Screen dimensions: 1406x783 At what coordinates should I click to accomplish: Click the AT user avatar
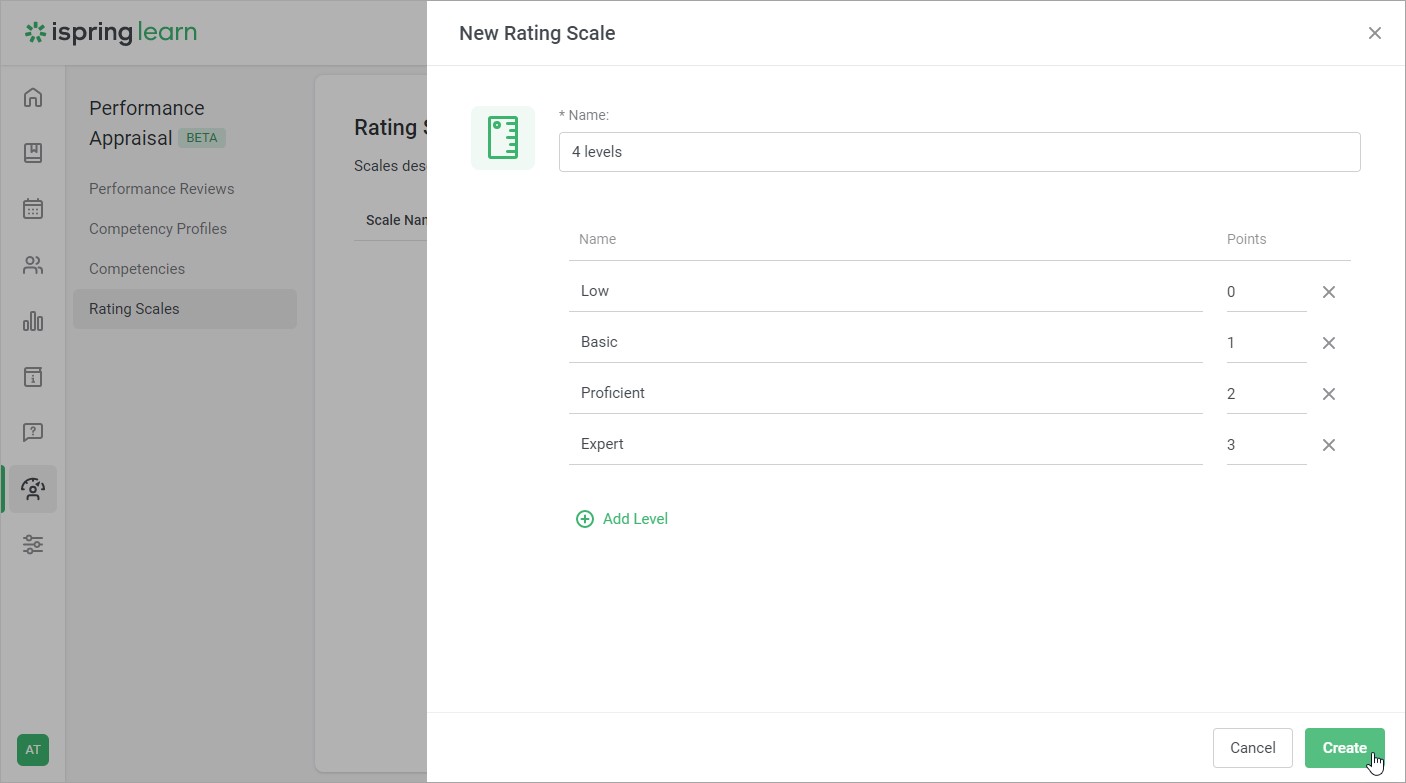(x=33, y=750)
